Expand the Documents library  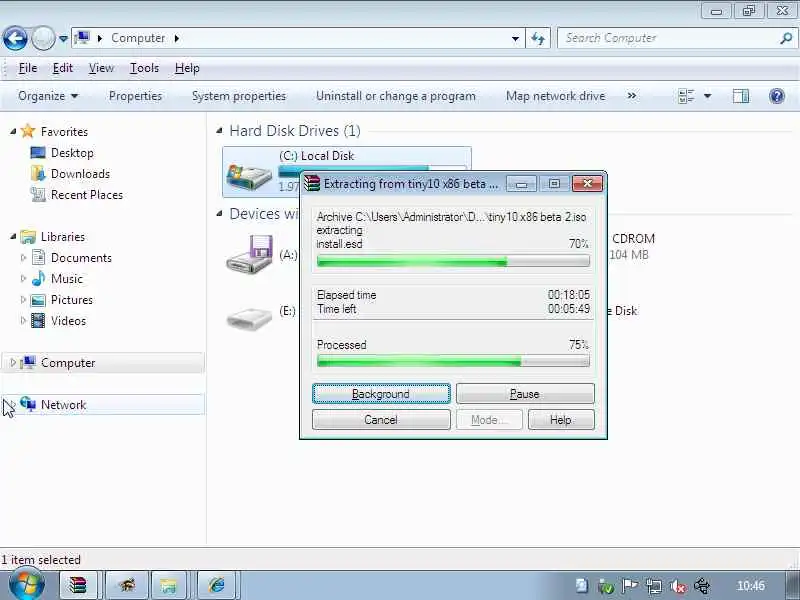(x=23, y=258)
